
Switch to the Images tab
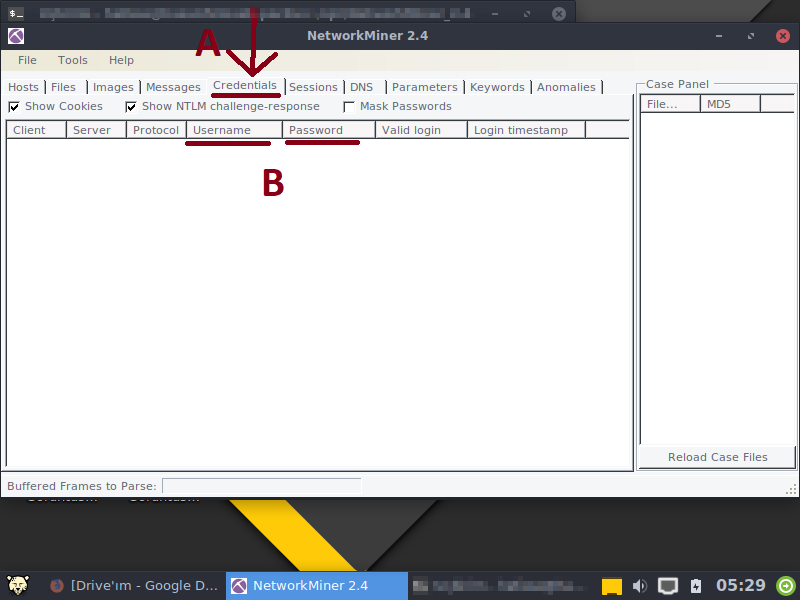tap(113, 87)
